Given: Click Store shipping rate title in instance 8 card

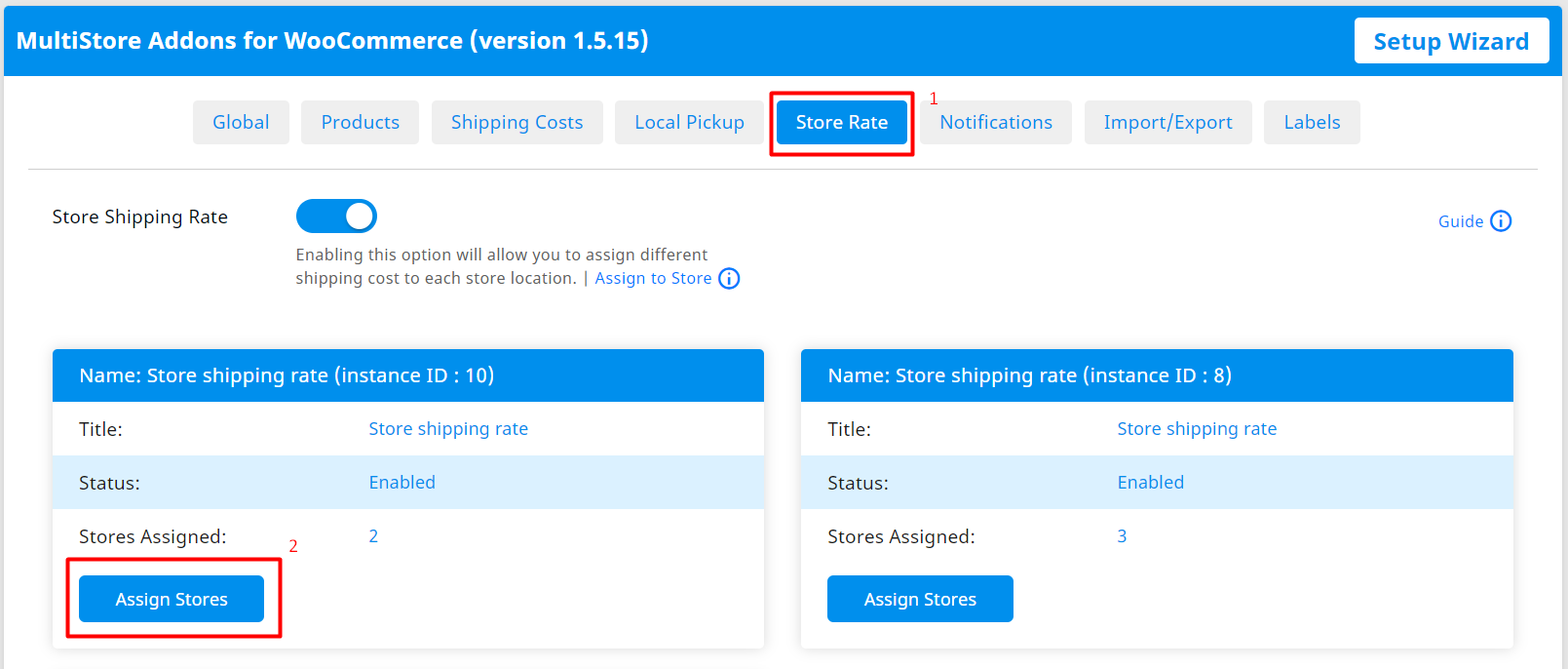Looking at the screenshot, I should tap(1197, 429).
